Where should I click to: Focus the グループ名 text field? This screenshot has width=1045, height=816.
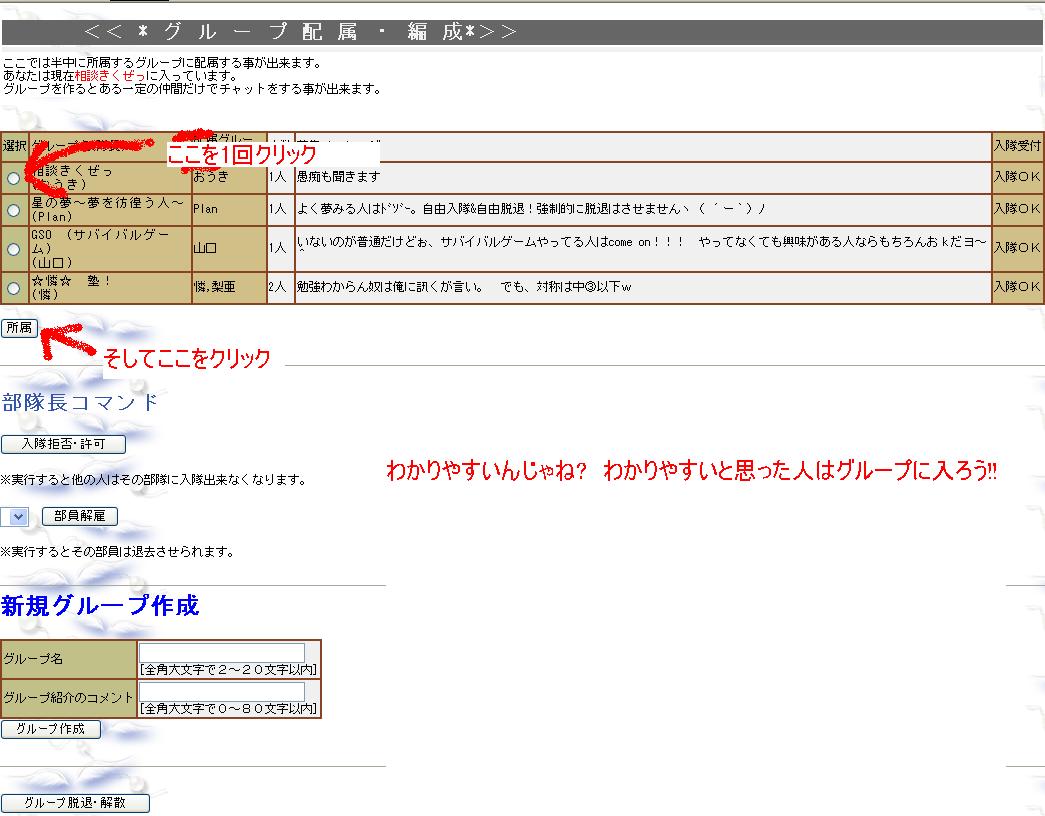tap(221, 653)
